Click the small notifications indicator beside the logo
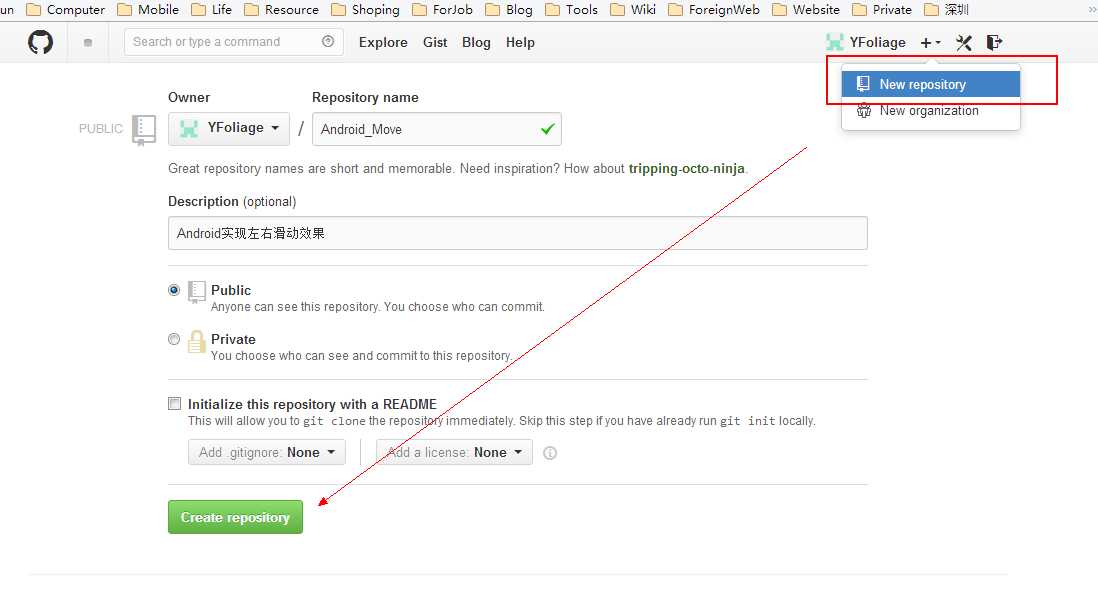This screenshot has height=591, width=1098. coord(88,43)
